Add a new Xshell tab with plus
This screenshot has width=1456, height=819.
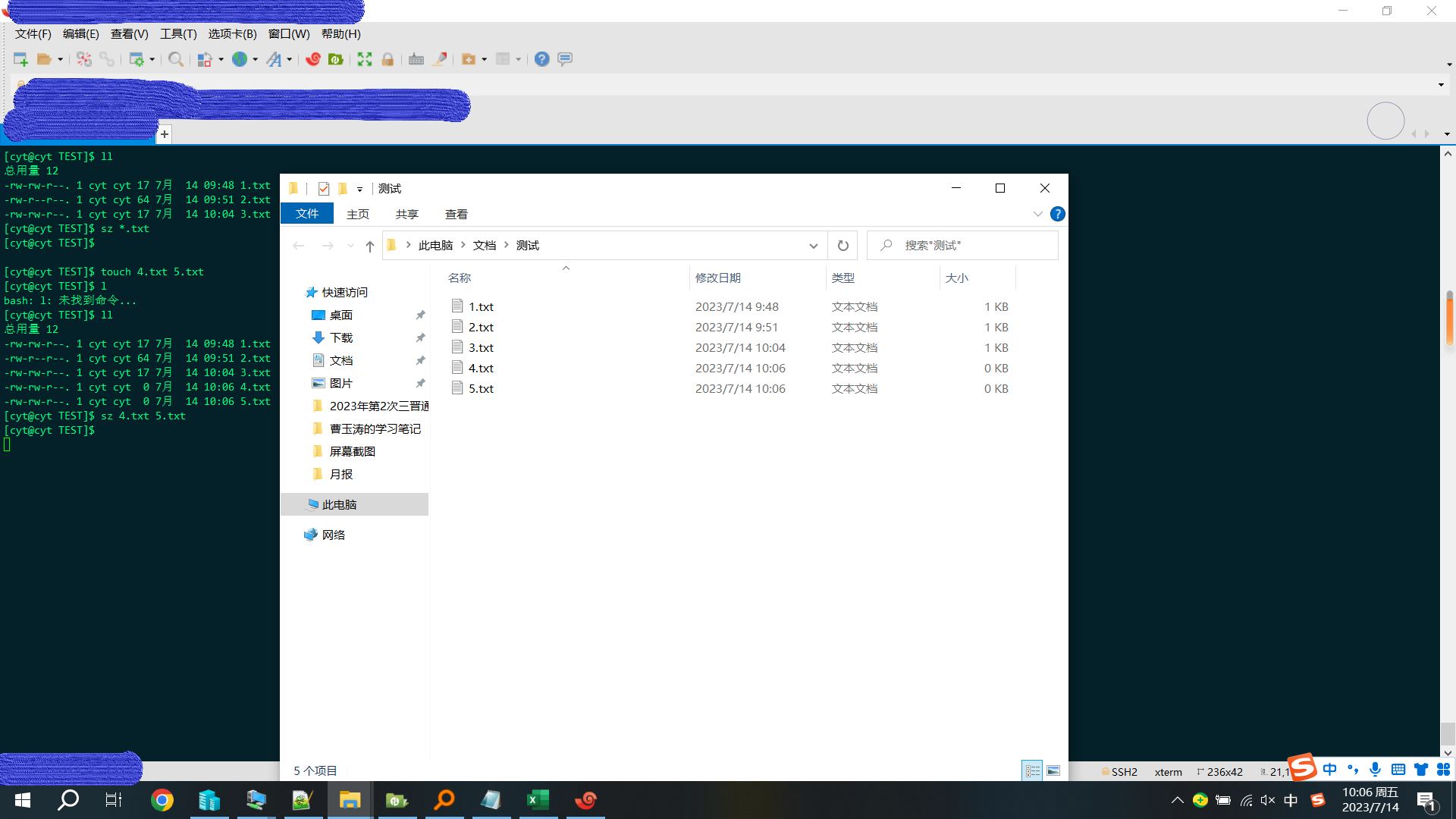(165, 134)
